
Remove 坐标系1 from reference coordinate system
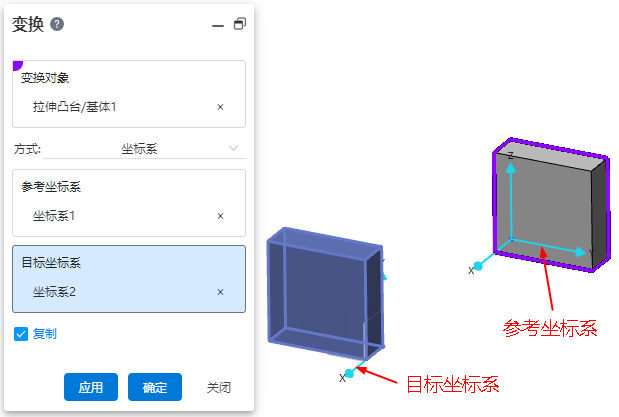pos(220,216)
